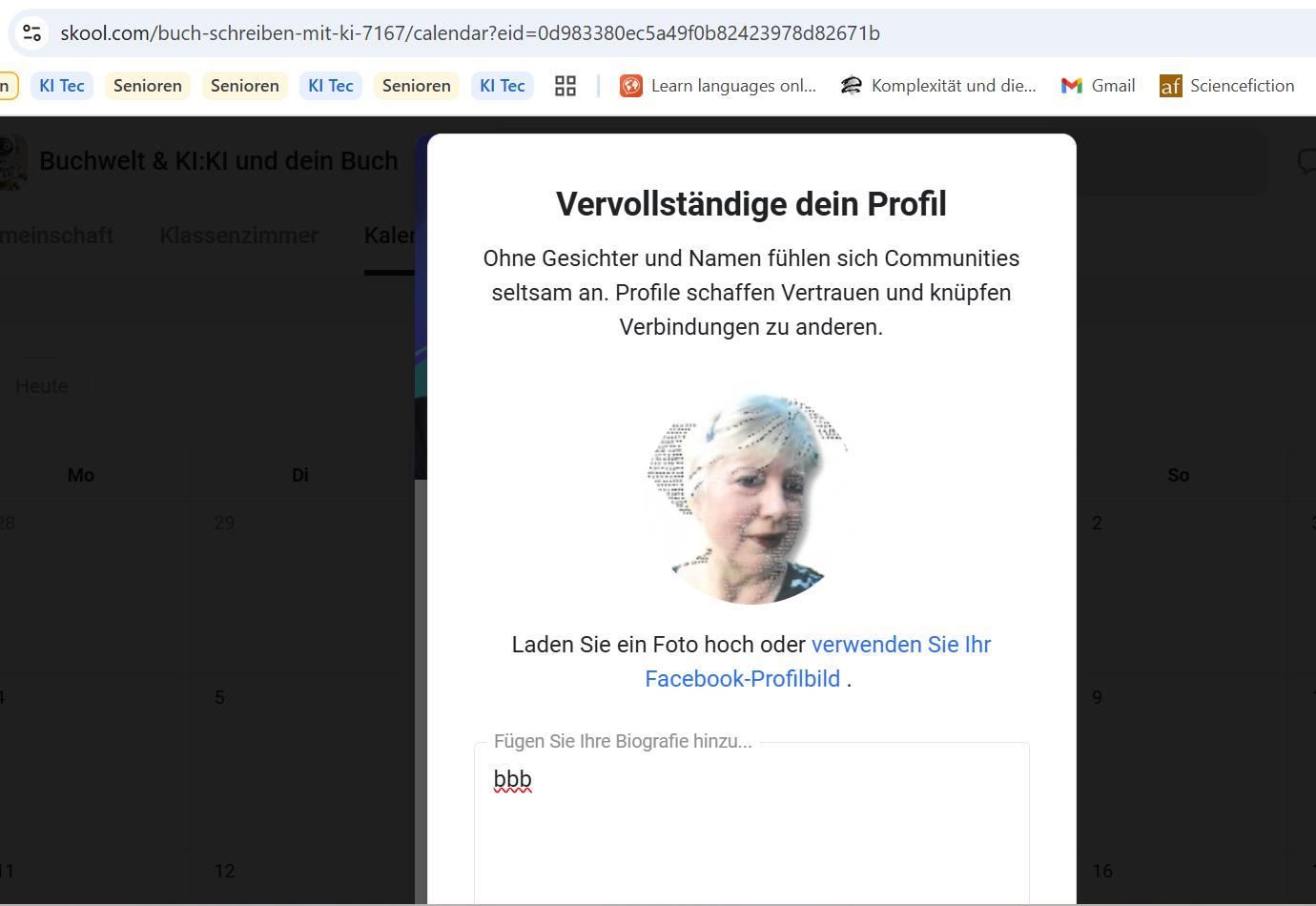Click the Learn languages bookmark favicon
1316x906 pixels.
coord(631,86)
